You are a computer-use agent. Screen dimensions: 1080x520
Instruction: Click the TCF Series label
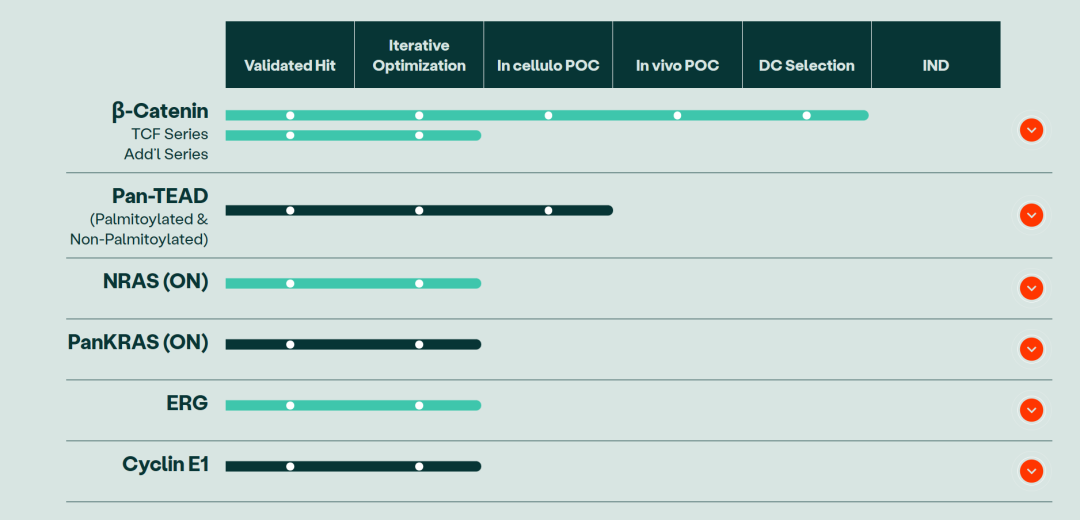169,134
